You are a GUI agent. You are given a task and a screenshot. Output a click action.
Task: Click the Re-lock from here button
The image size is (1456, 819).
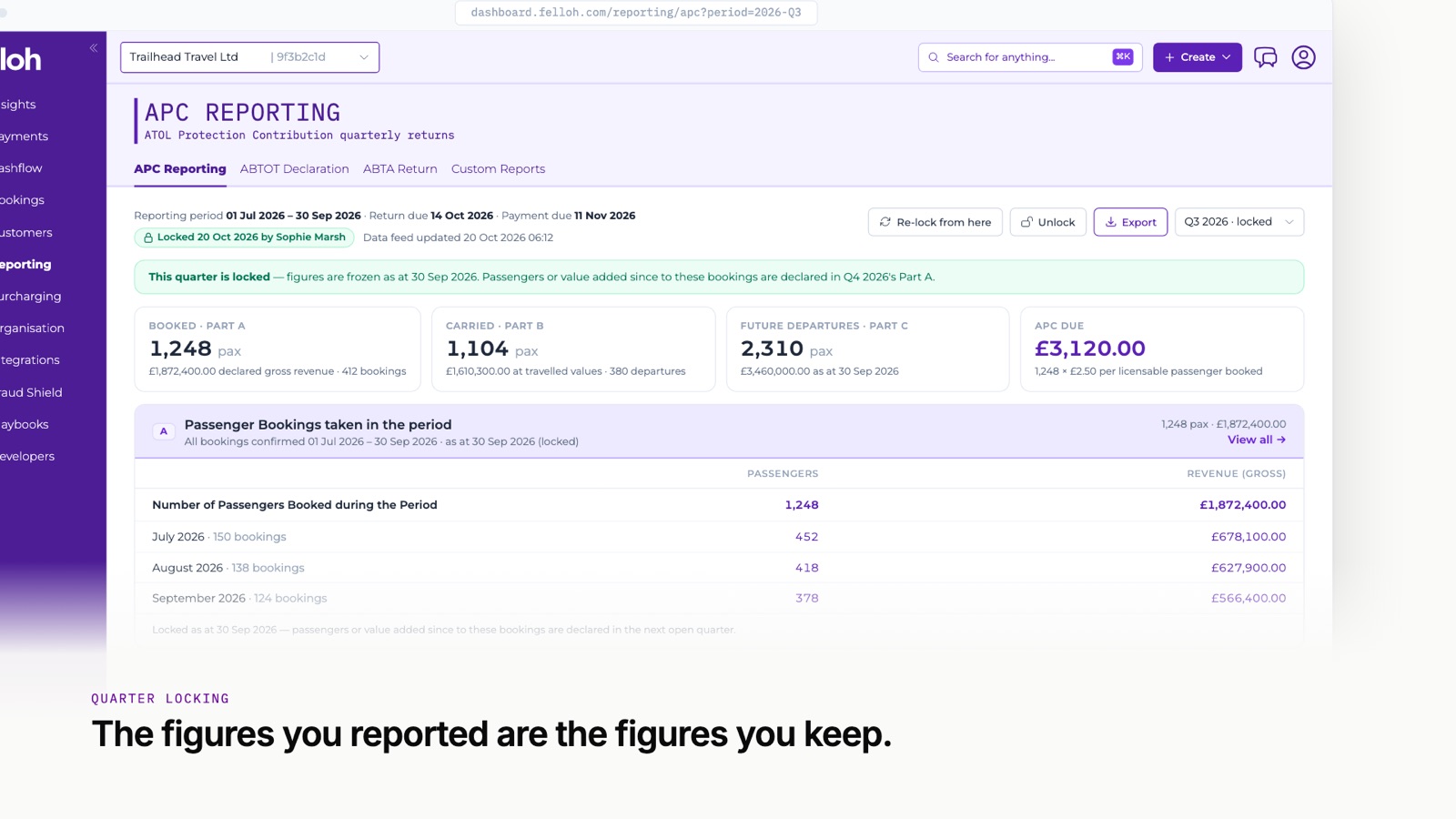click(935, 222)
